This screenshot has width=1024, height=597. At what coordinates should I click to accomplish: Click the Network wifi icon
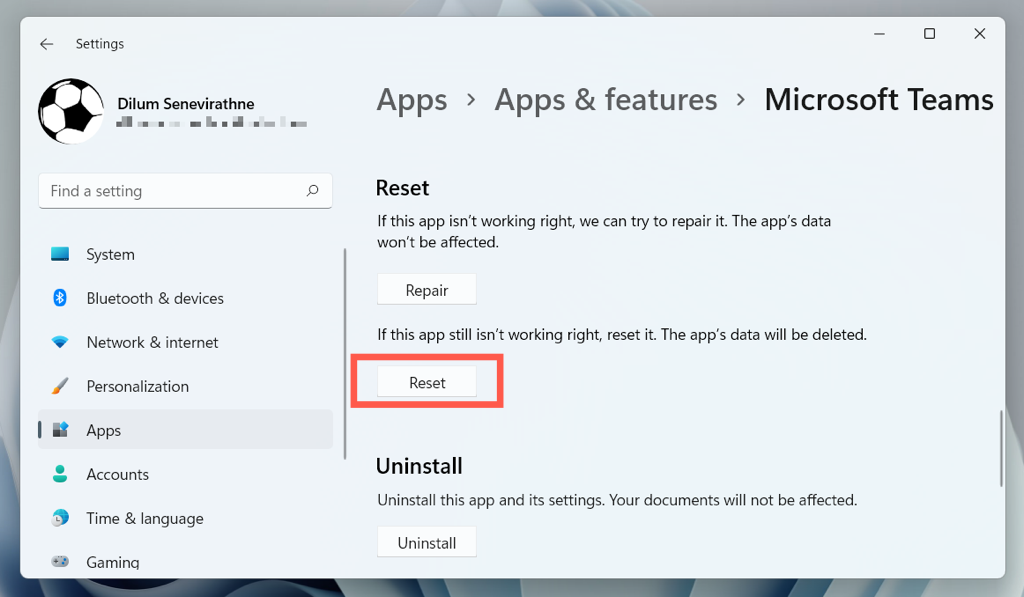(60, 342)
